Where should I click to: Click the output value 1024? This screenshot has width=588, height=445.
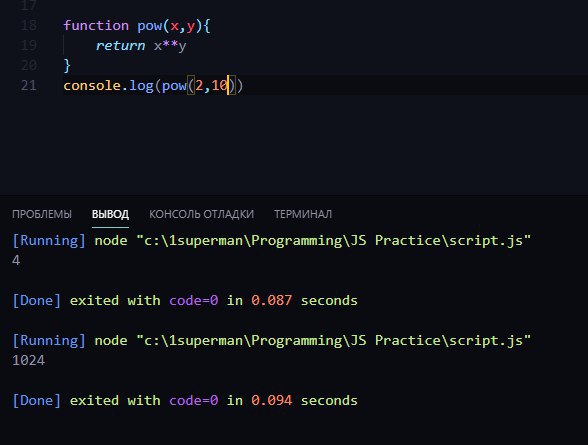click(x=28, y=360)
